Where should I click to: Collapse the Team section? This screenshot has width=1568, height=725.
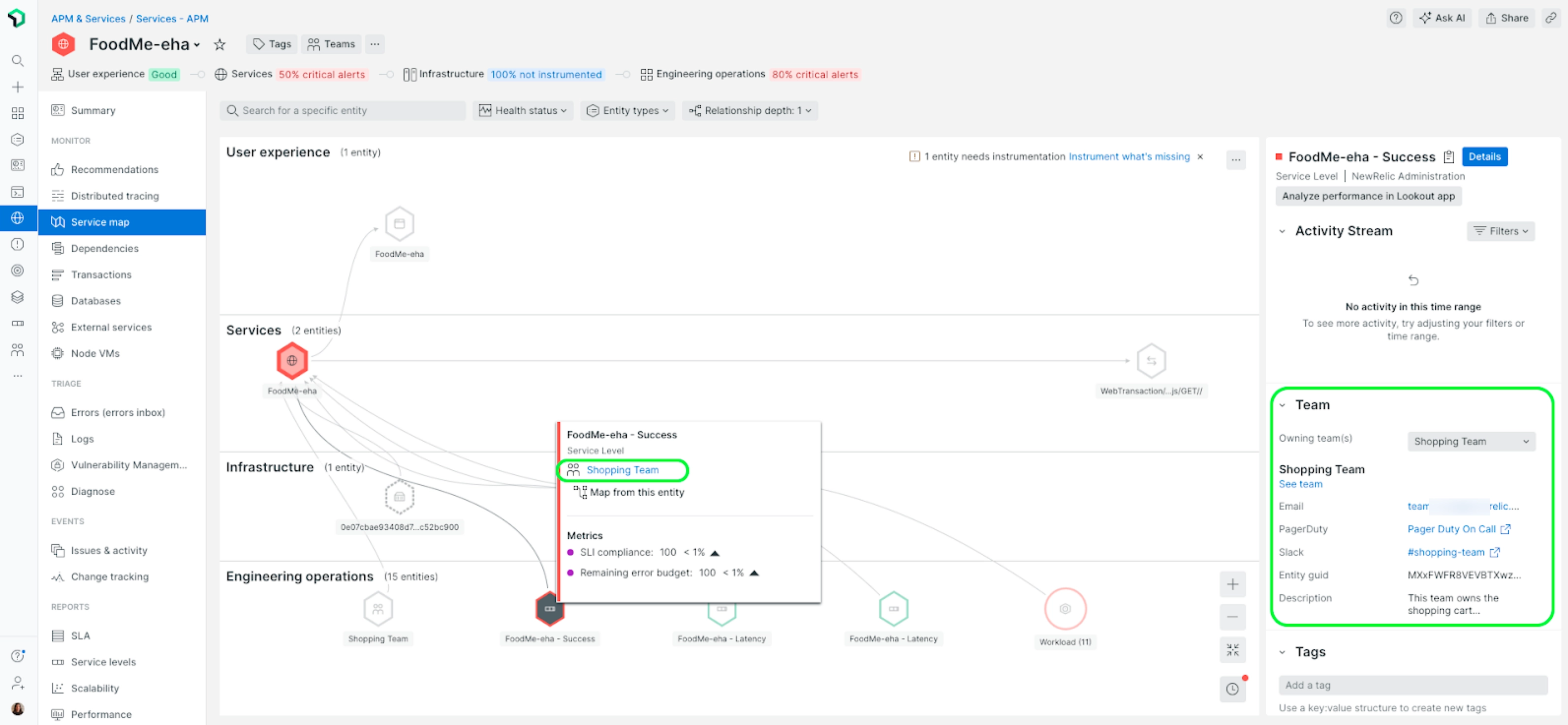point(1283,405)
